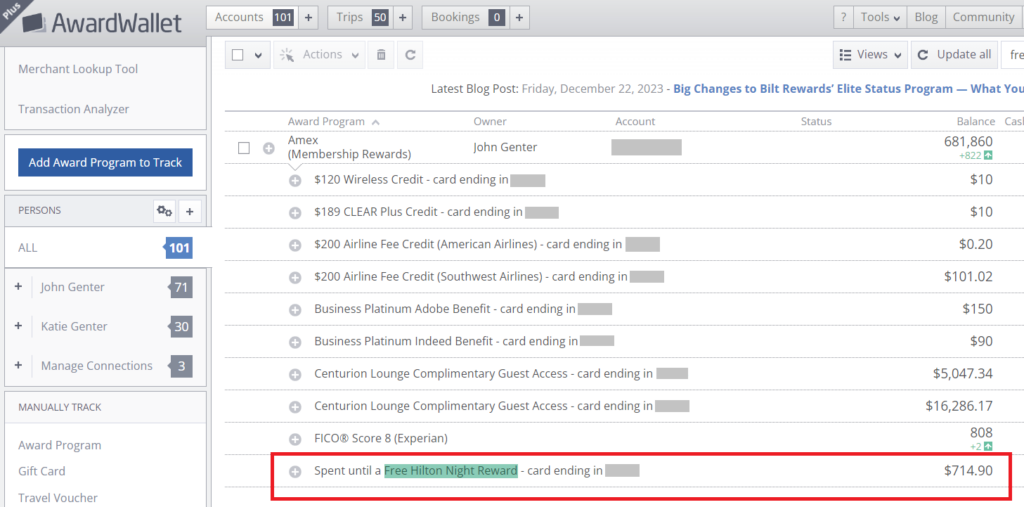Expand the FICO Score 8 (Experian) row

[x=295, y=439]
